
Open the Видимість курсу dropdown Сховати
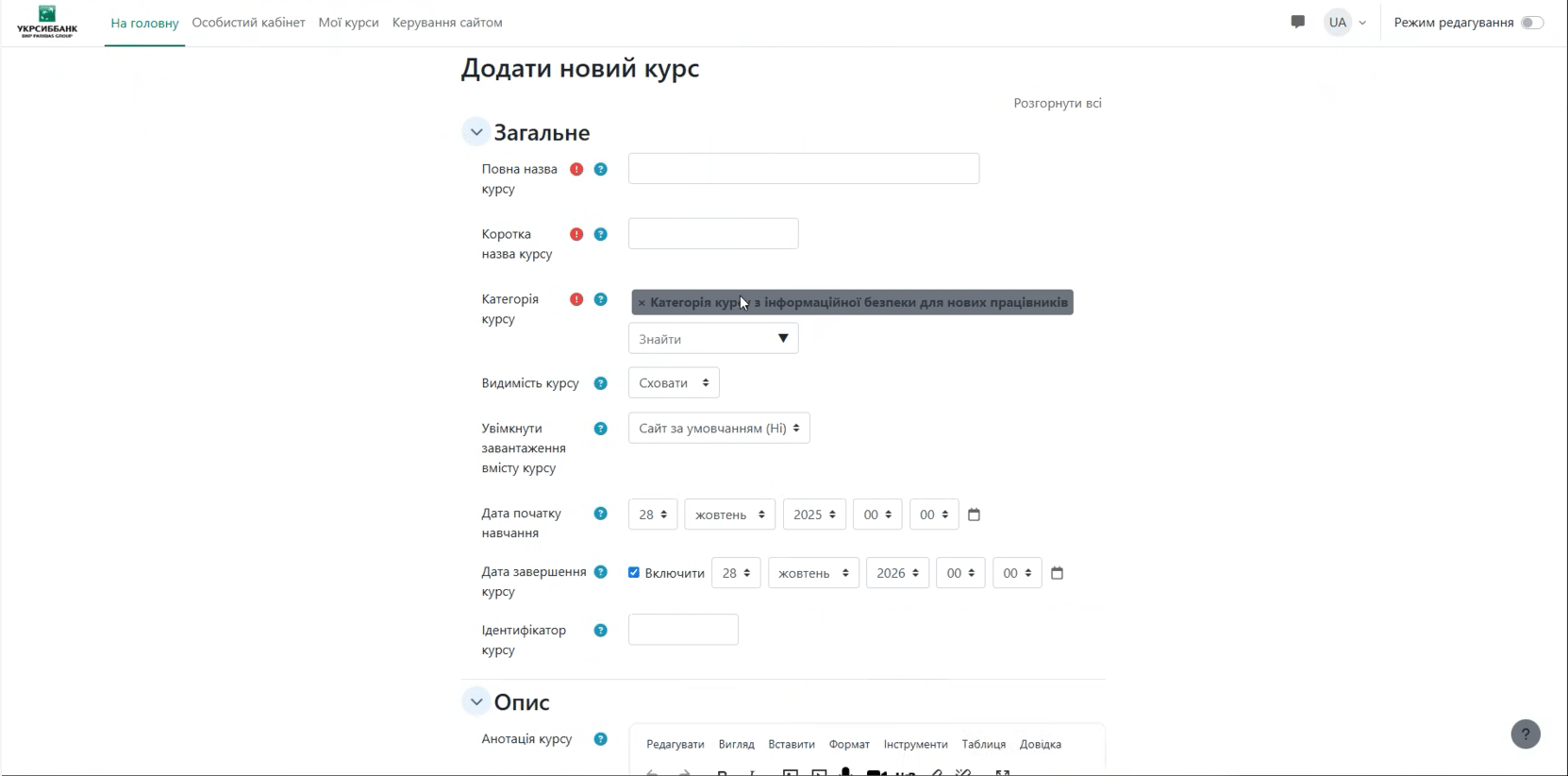[674, 383]
